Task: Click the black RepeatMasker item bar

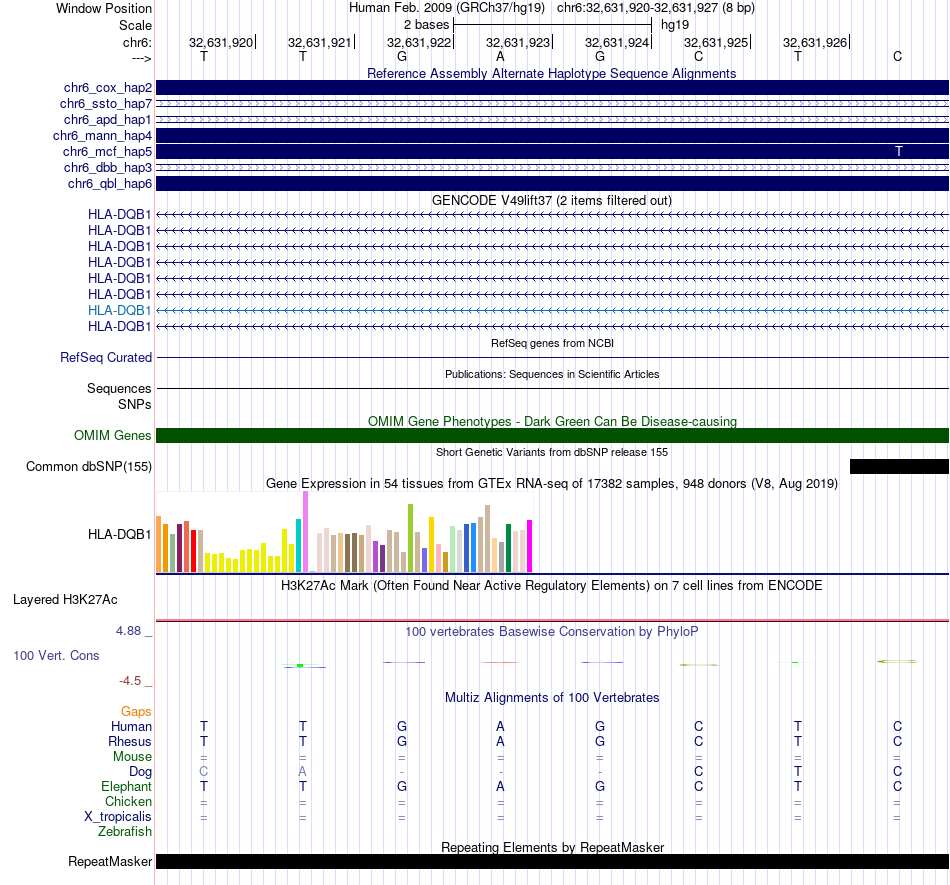Action: click(552, 861)
